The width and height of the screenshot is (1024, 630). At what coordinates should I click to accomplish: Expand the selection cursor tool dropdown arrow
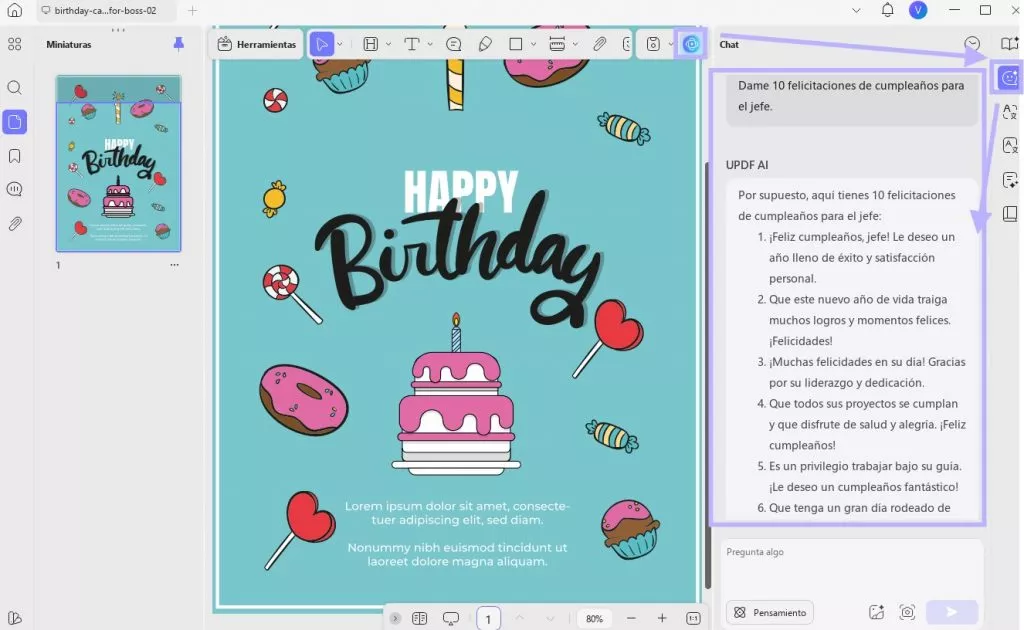click(x=340, y=44)
